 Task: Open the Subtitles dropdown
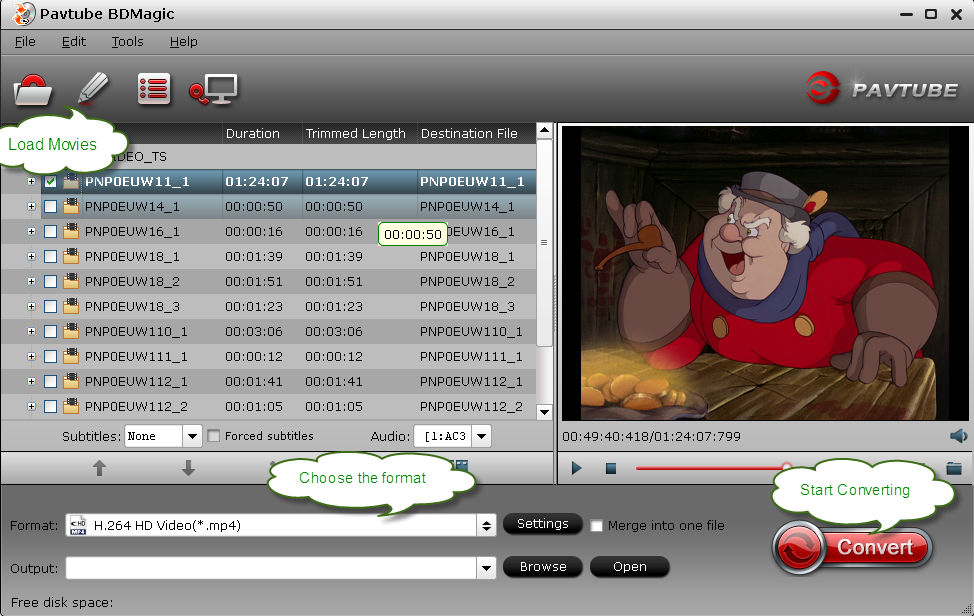tap(192, 436)
